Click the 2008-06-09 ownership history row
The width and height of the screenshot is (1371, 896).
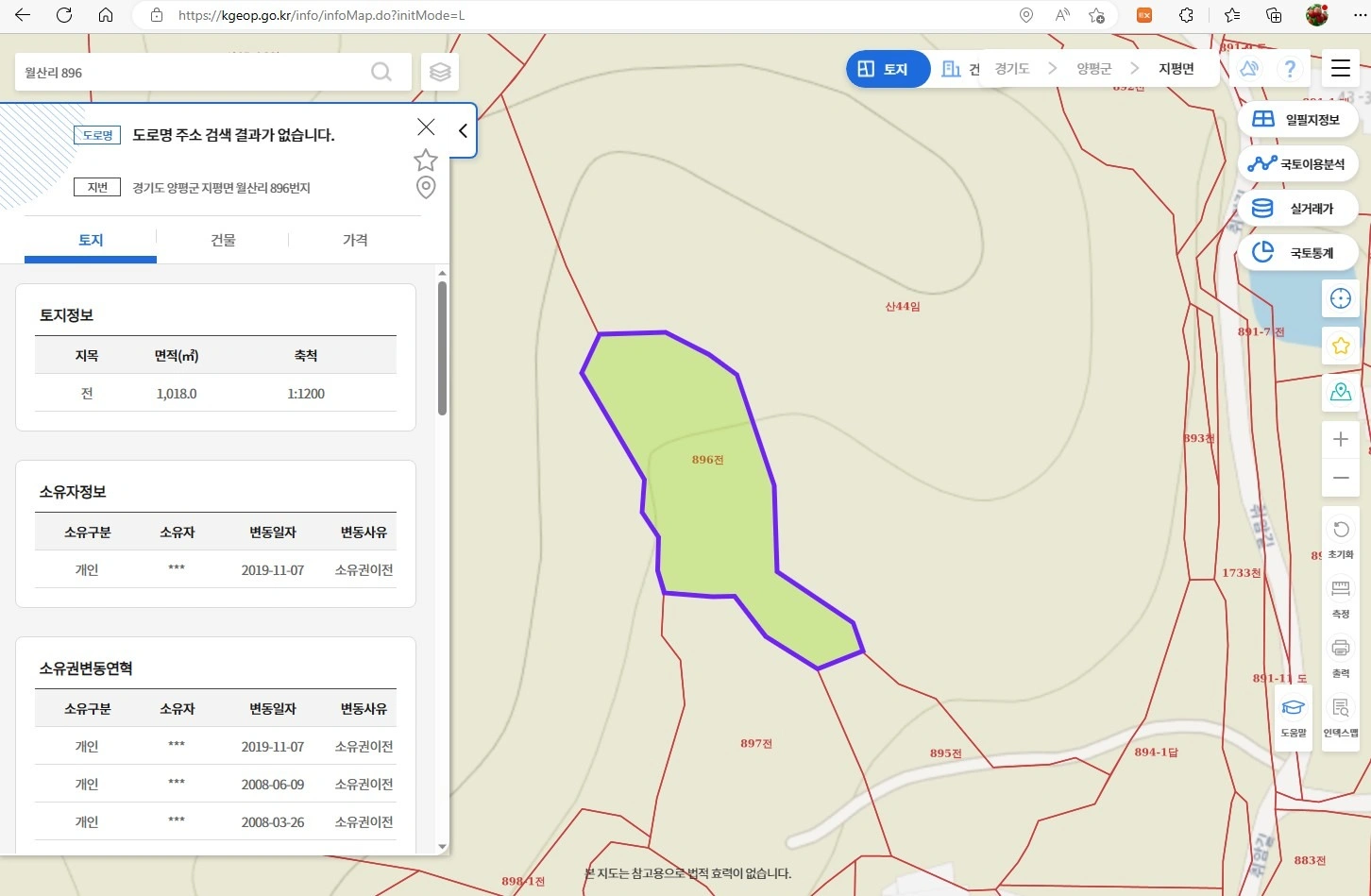[x=215, y=784]
